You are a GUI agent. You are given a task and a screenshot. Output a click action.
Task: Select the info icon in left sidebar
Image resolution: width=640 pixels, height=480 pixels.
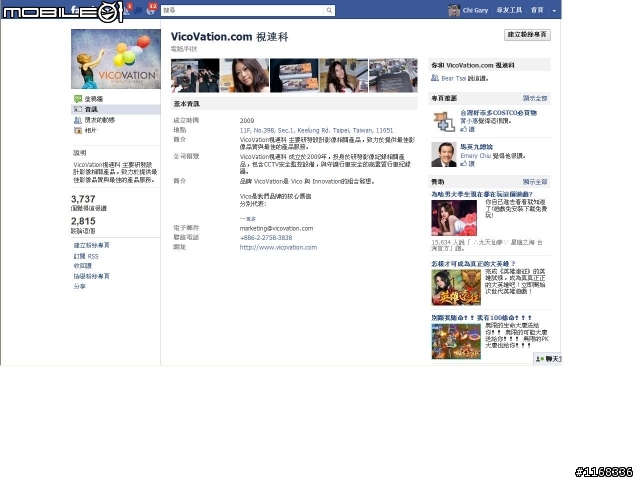[78, 109]
